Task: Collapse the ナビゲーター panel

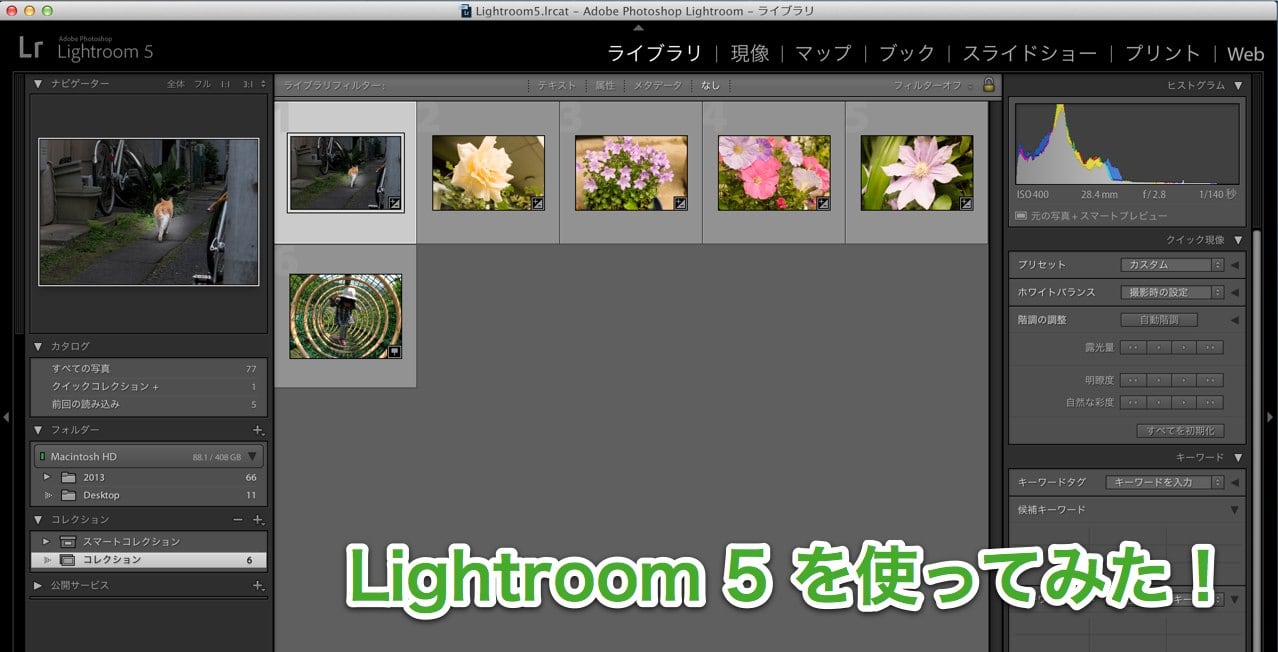Action: tap(38, 84)
